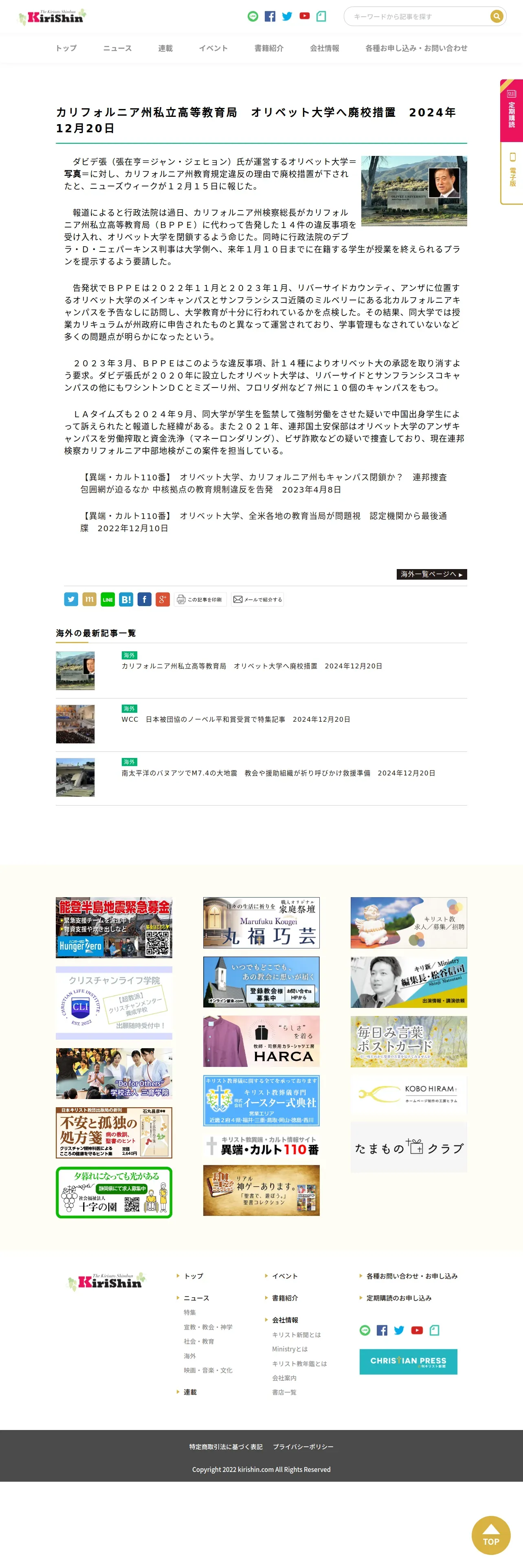The height and width of the screenshot is (1568, 523).
Task: Click the Olivet University article photo
Action: point(414,191)
